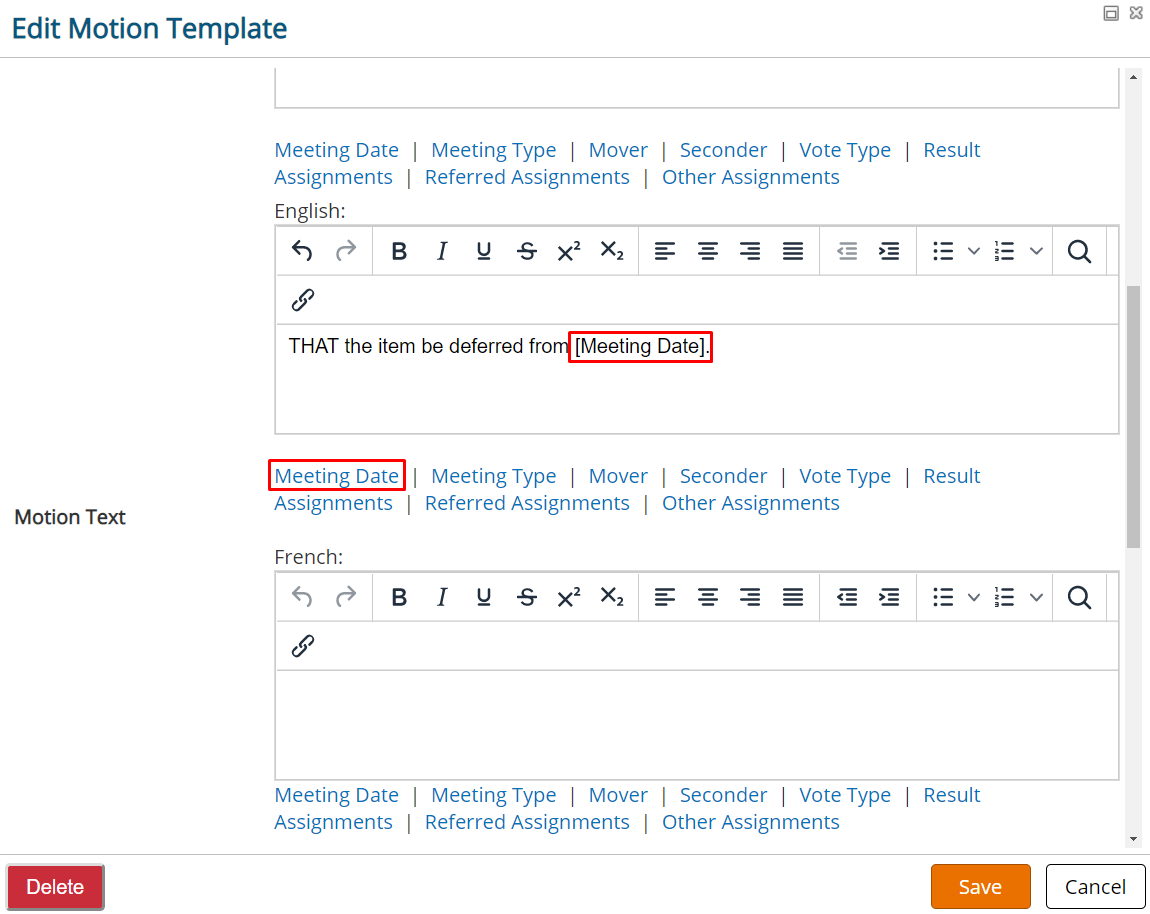This screenshot has width=1150, height=914.
Task: Apply justify alignment in the English editor
Action: tap(793, 251)
